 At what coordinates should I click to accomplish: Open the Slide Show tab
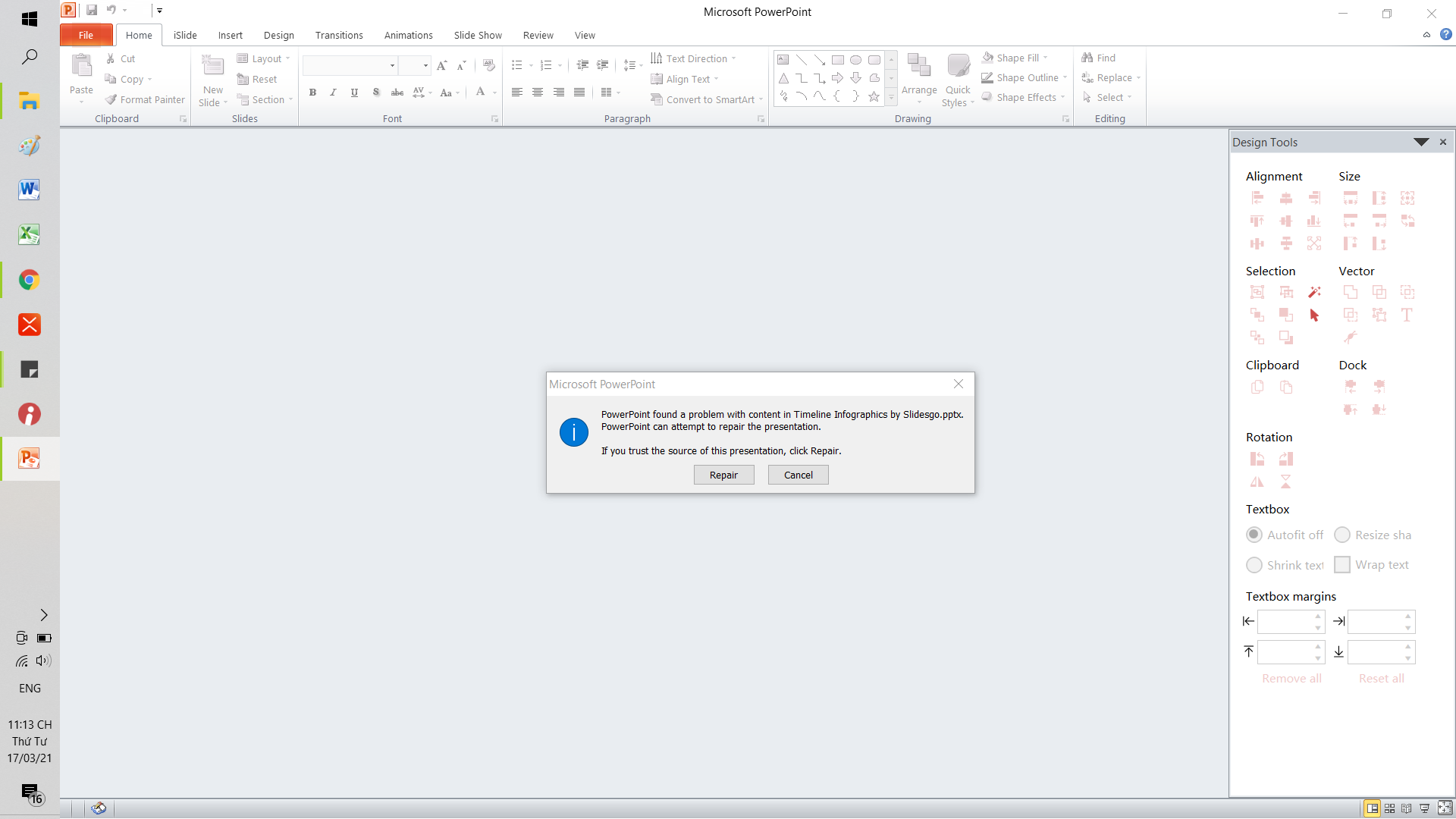[478, 35]
